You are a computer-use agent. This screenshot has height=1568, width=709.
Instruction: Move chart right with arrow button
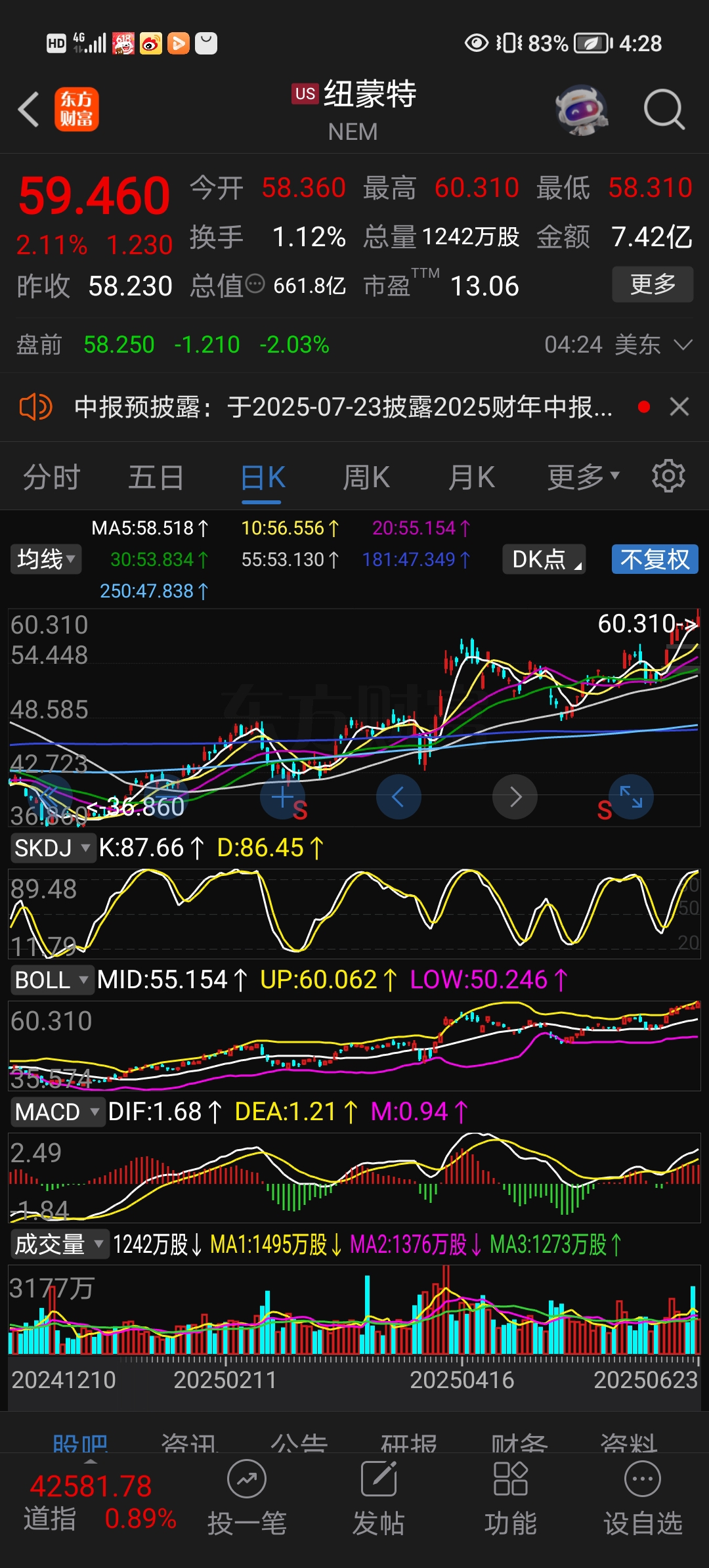(515, 797)
